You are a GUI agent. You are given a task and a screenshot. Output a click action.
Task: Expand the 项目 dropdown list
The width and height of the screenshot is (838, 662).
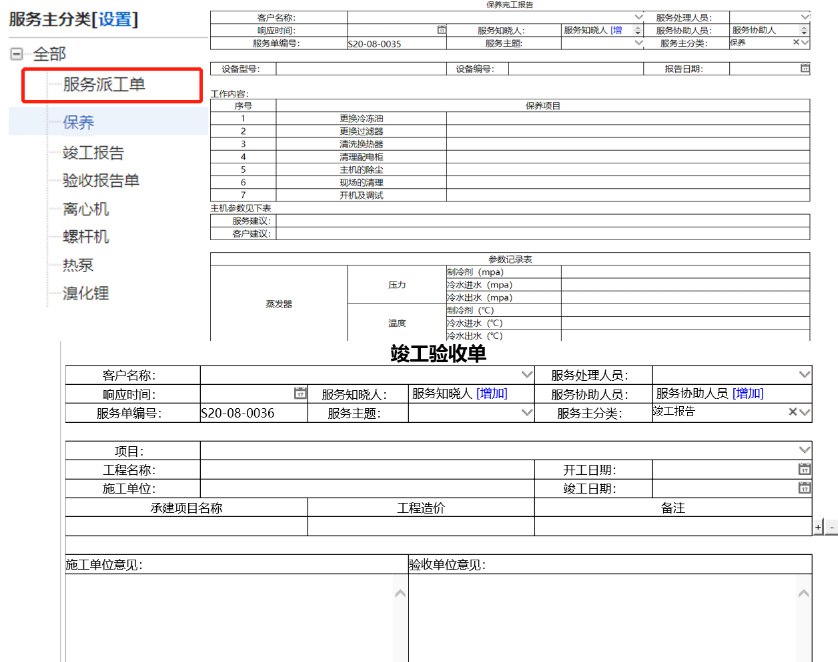804,450
